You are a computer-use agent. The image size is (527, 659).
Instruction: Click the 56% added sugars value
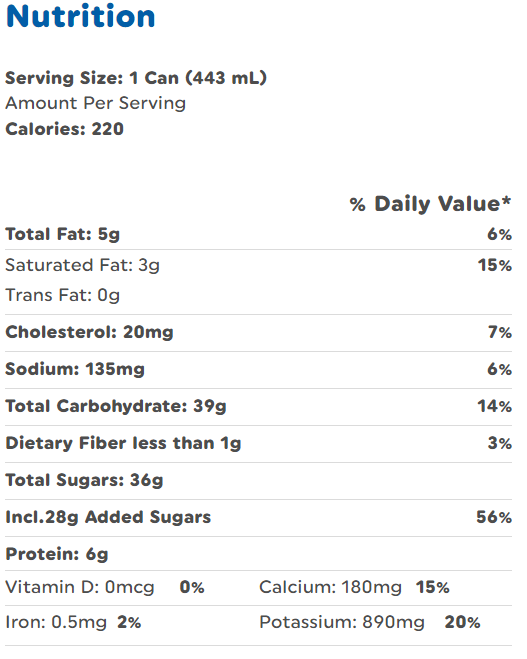[494, 517]
